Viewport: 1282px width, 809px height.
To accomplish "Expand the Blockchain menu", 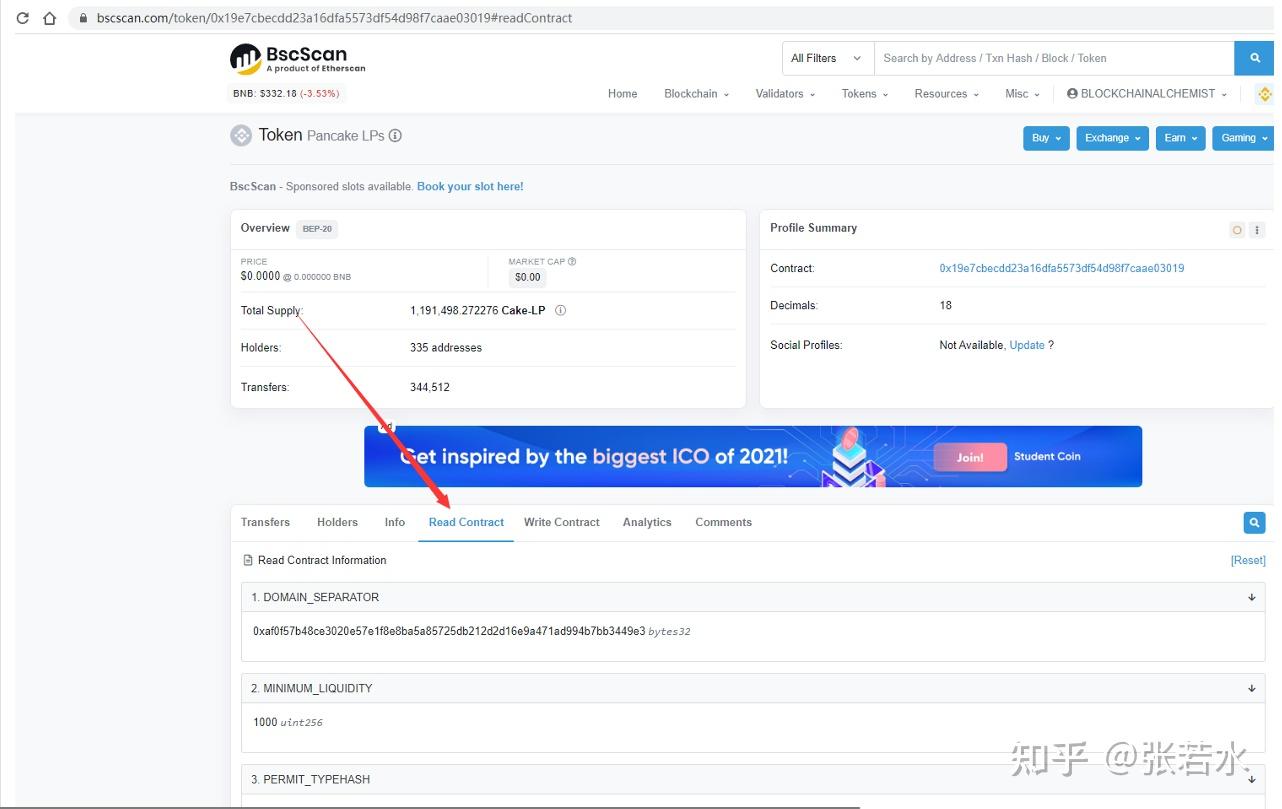I will tap(696, 94).
